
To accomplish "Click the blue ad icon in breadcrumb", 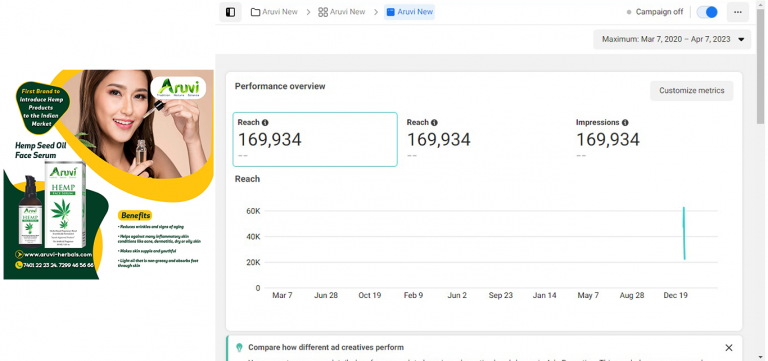I will tap(390, 12).
